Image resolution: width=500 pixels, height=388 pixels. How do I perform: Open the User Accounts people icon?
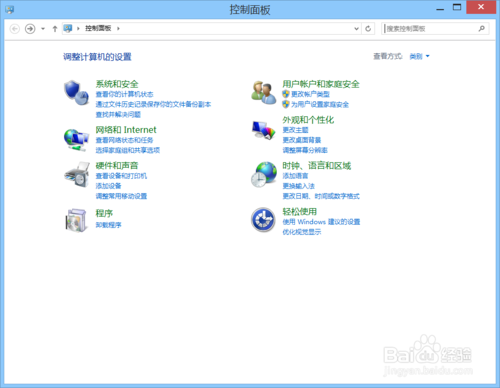264,92
